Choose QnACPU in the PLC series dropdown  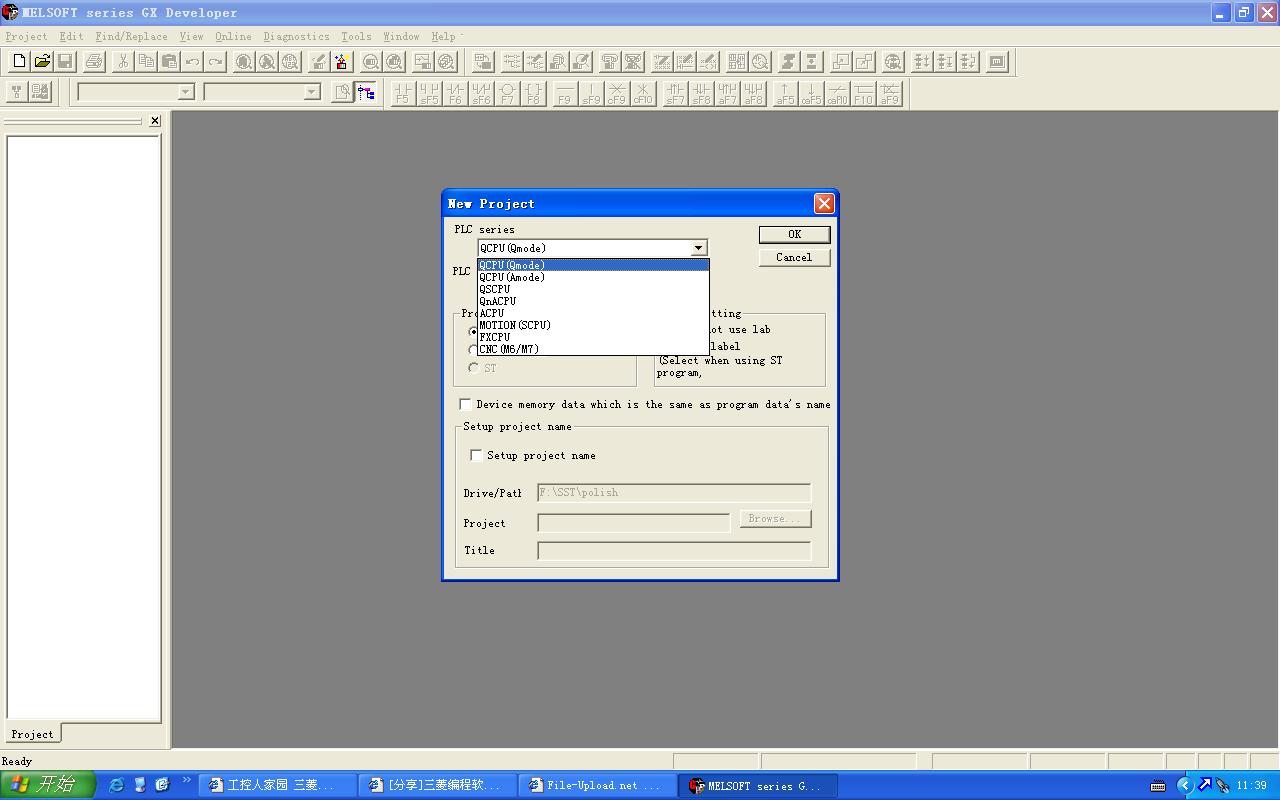(497, 301)
